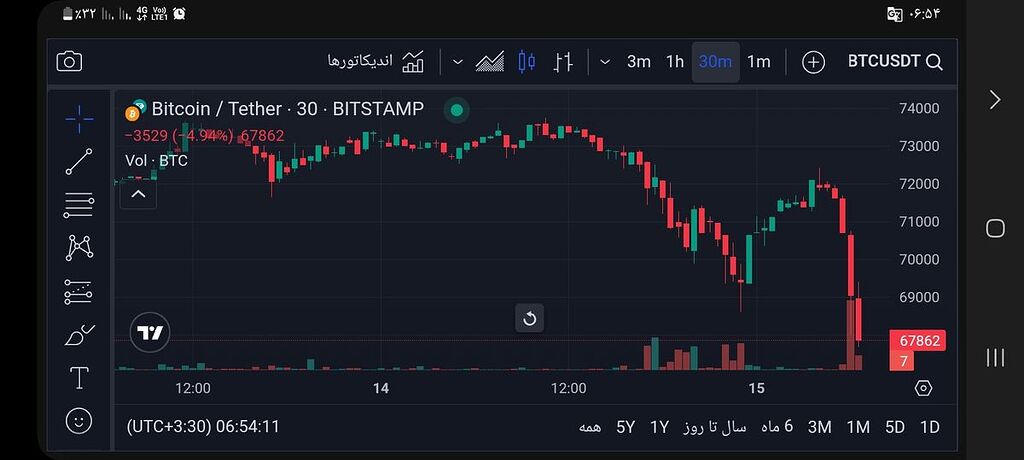Click the reset chart view button
The width and height of the screenshot is (1024, 460).
coord(530,319)
